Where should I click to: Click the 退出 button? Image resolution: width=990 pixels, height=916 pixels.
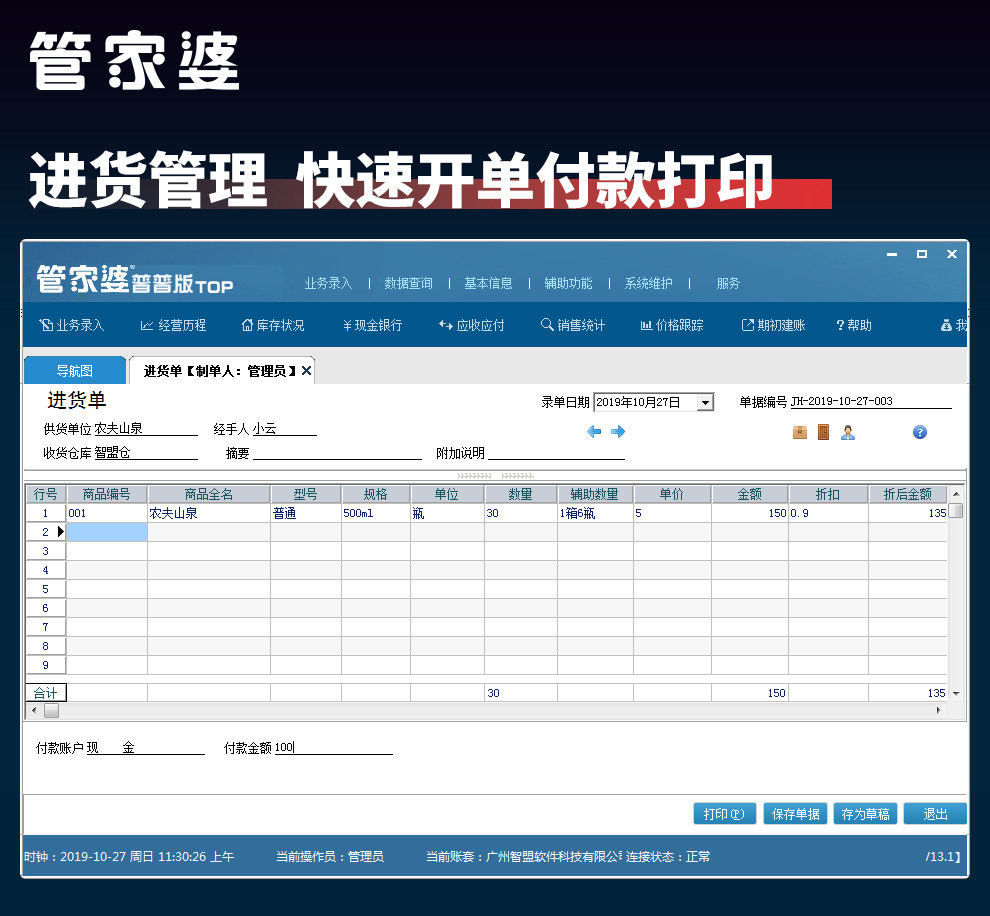pyautogui.click(x=935, y=814)
